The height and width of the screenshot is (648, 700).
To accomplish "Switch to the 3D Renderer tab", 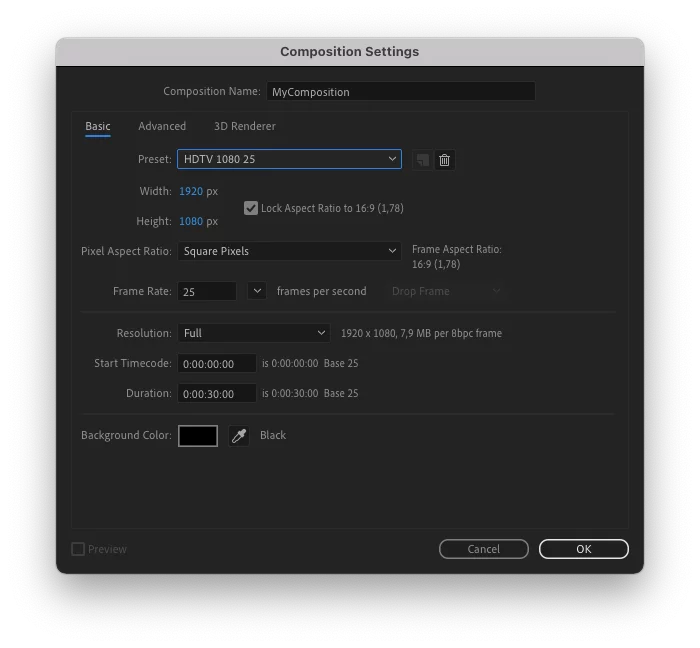I will [x=245, y=126].
